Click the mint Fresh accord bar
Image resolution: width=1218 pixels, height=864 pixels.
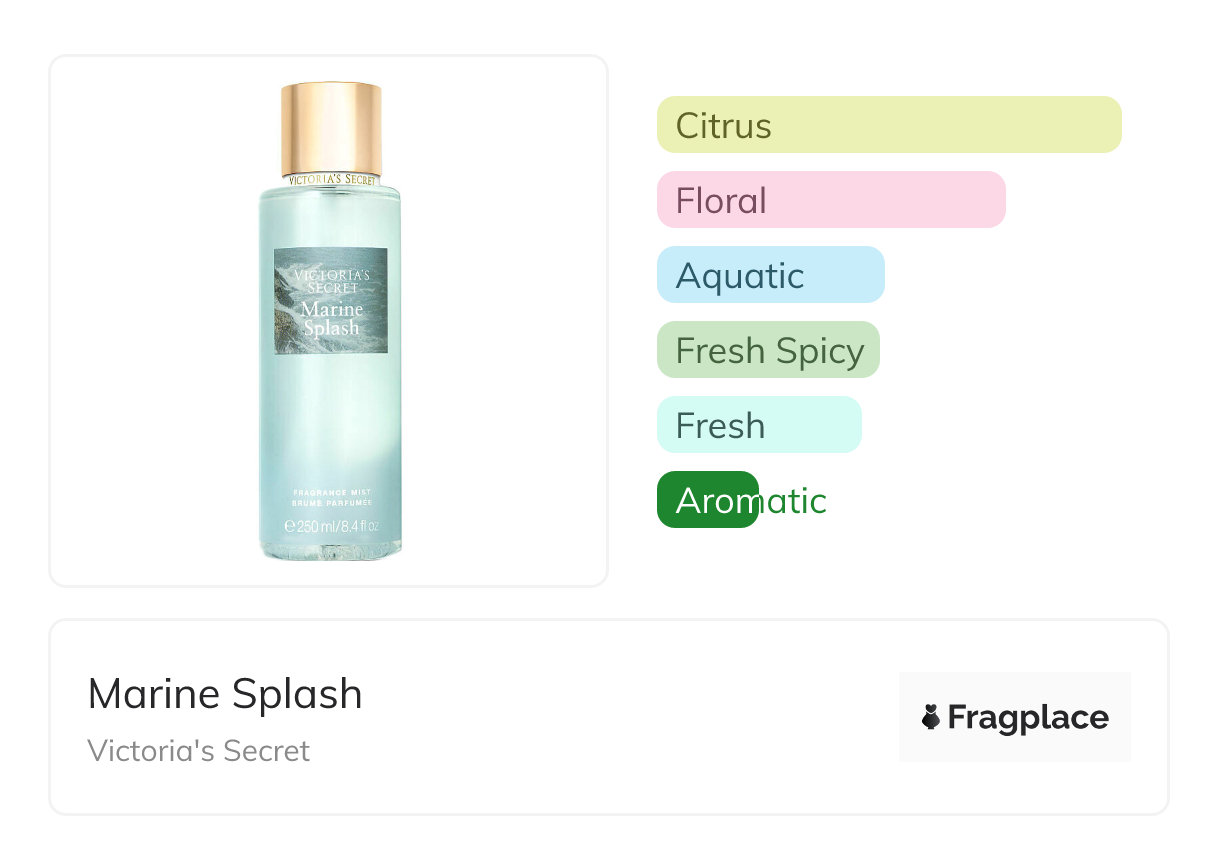point(758,425)
